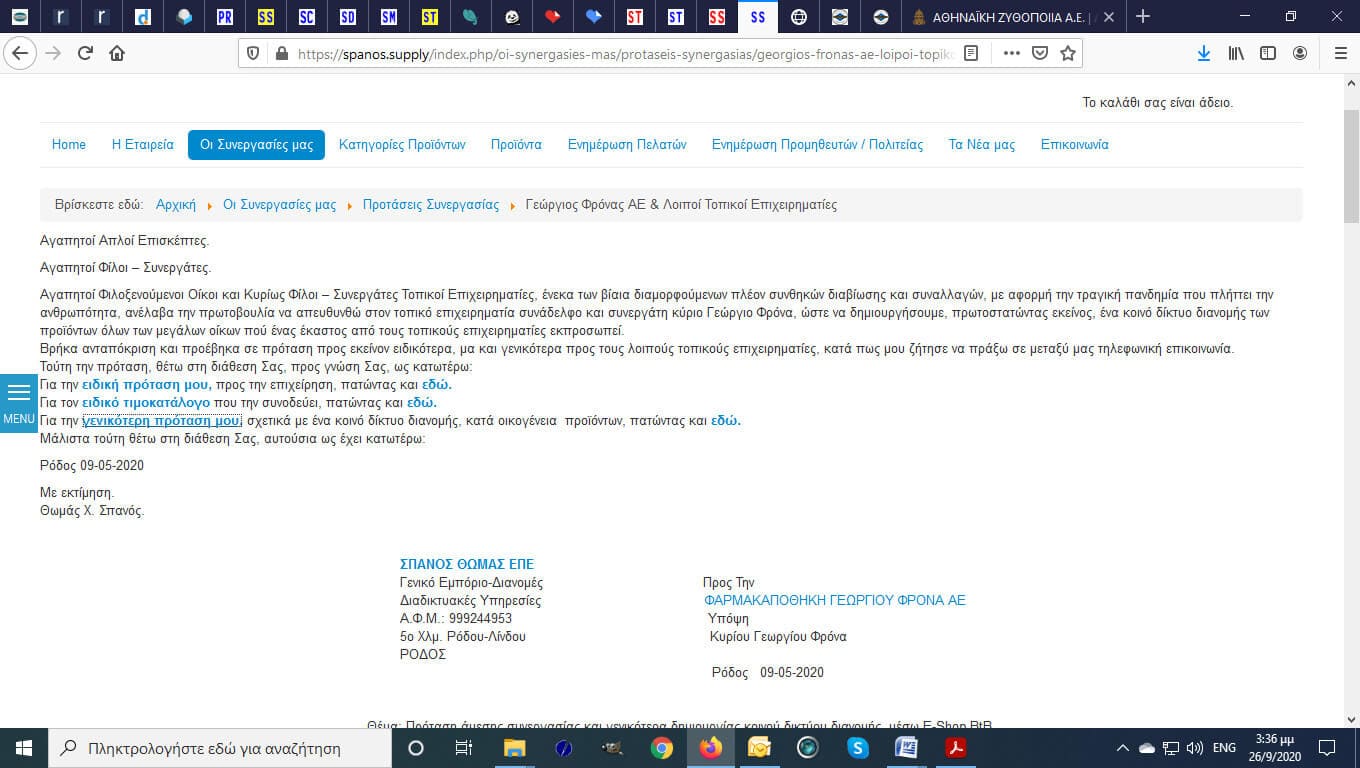Click Οι Συνεργασίες μας breadcrumb link

click(x=280, y=204)
